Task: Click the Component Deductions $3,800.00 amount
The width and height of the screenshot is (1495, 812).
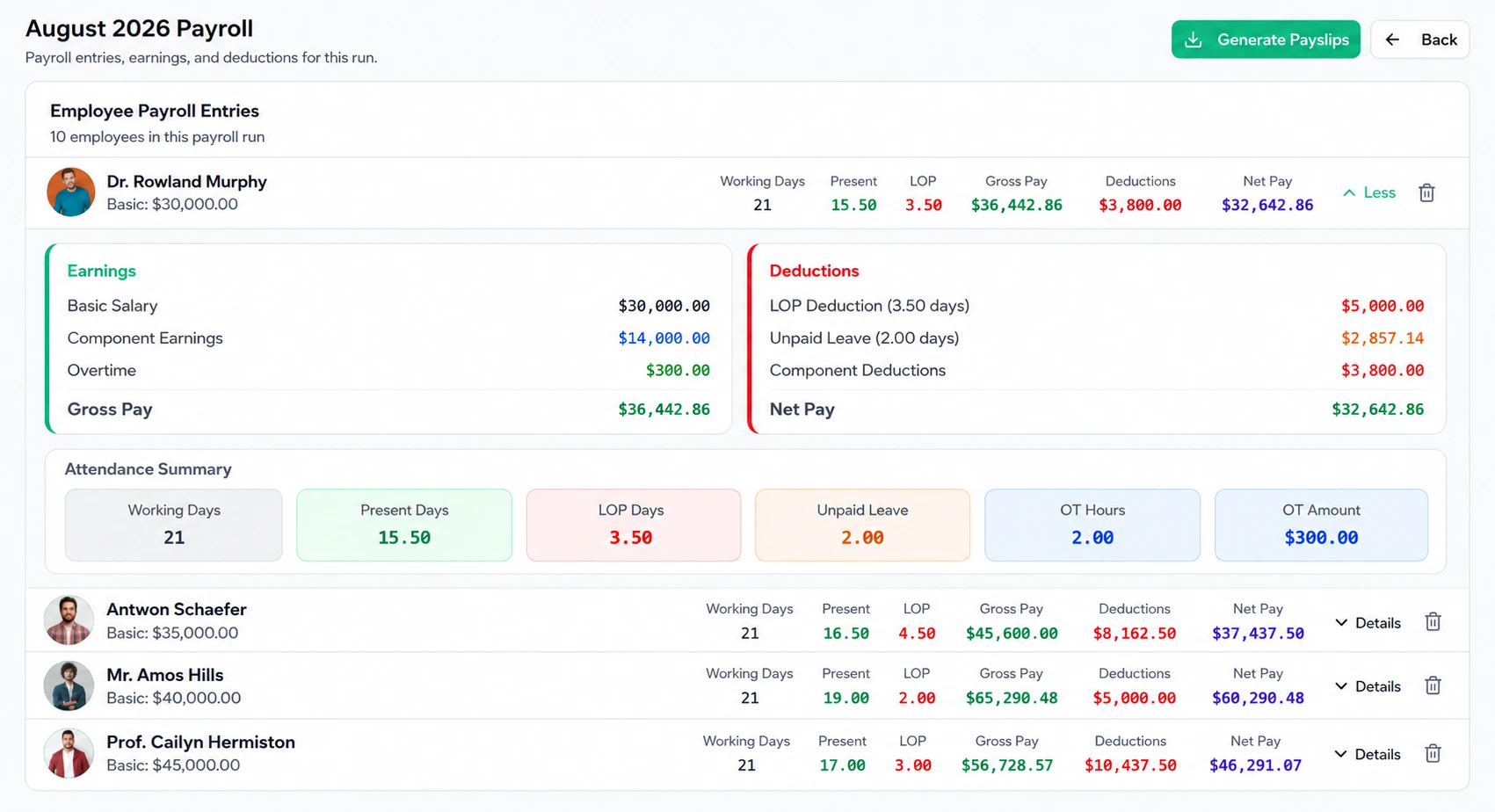Action: point(1382,371)
